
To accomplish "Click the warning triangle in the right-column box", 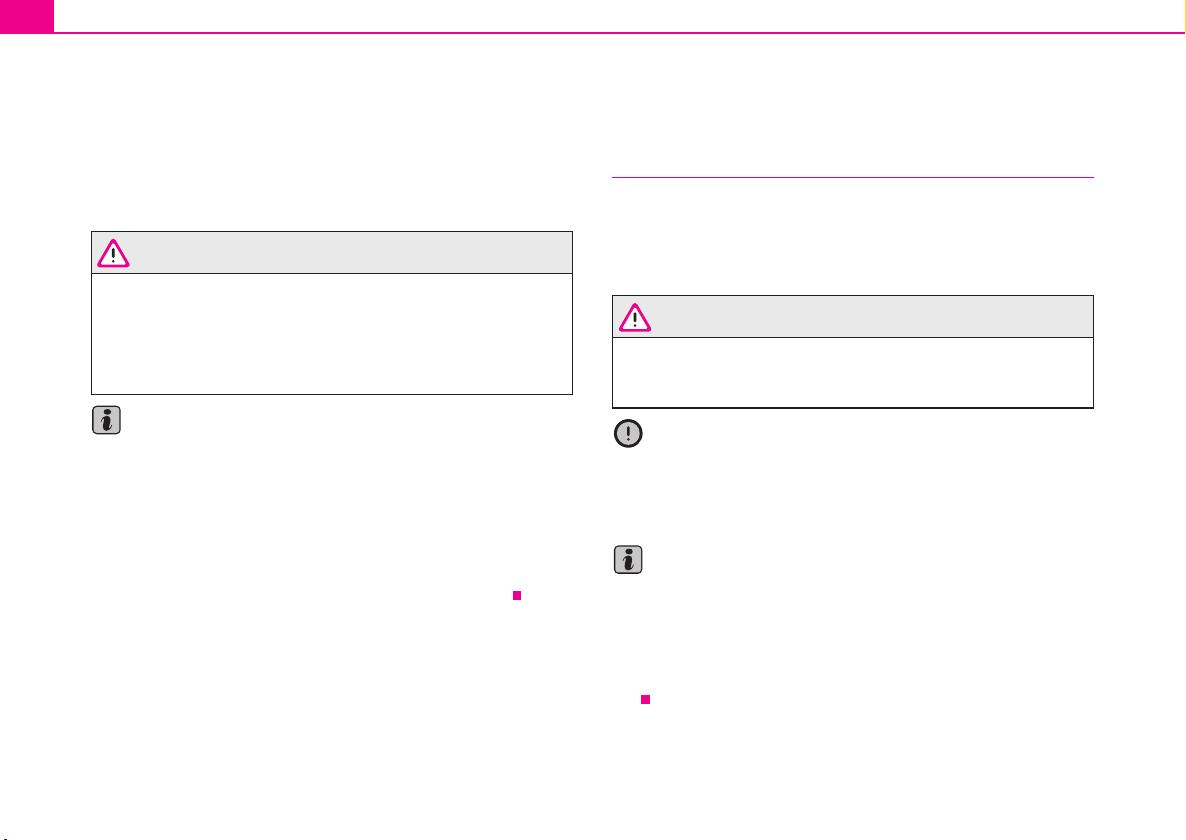I will pyautogui.click(x=635, y=318).
